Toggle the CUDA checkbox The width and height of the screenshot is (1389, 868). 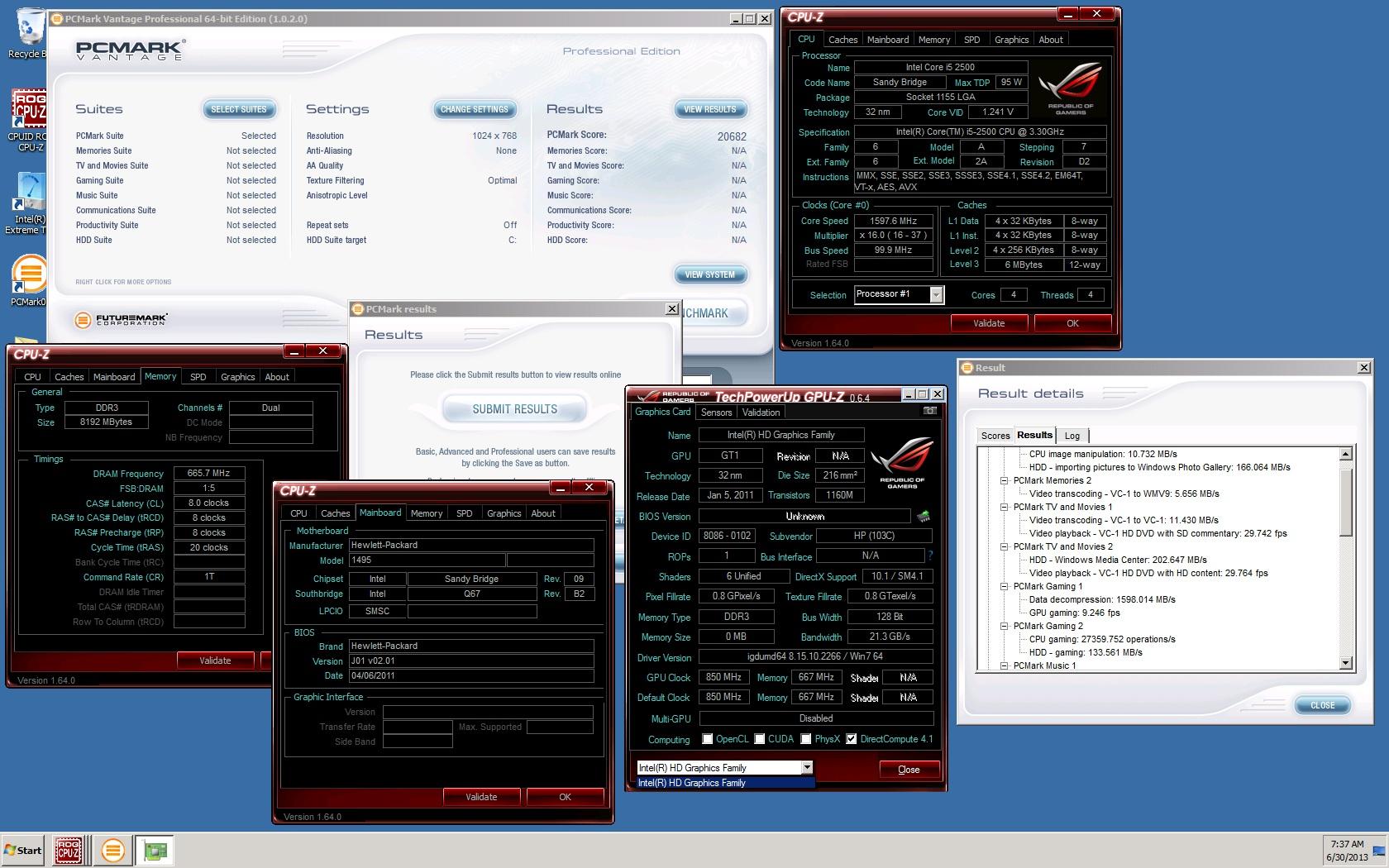(759, 739)
